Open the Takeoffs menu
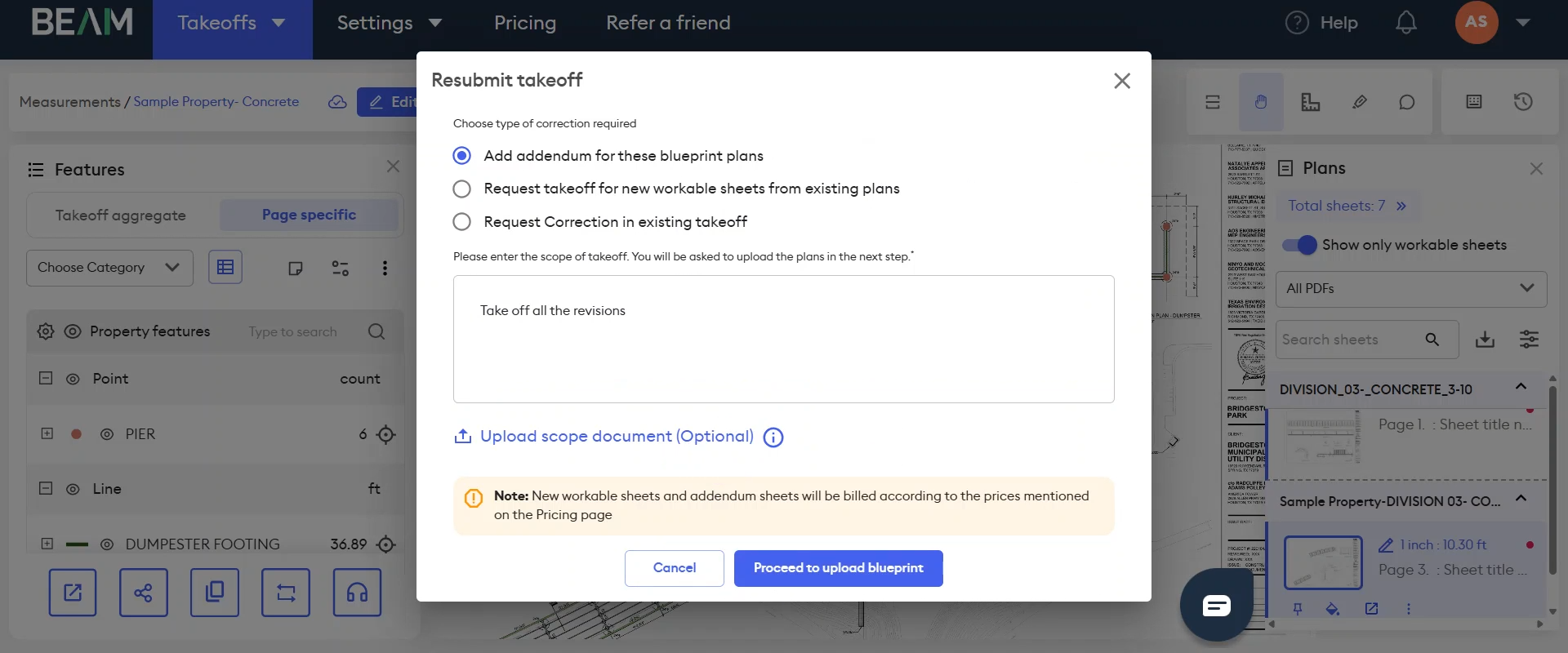Viewport: 1568px width, 653px height. coord(232,23)
